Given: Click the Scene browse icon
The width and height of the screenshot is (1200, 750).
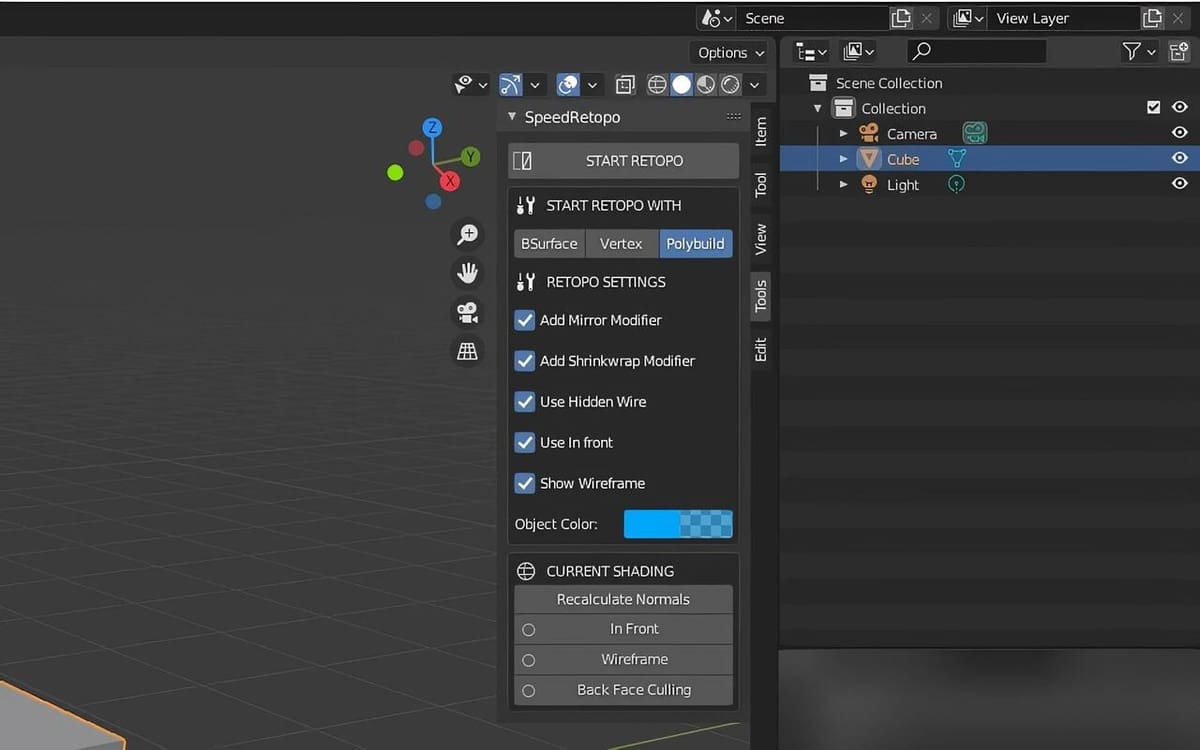Looking at the screenshot, I should 716,18.
